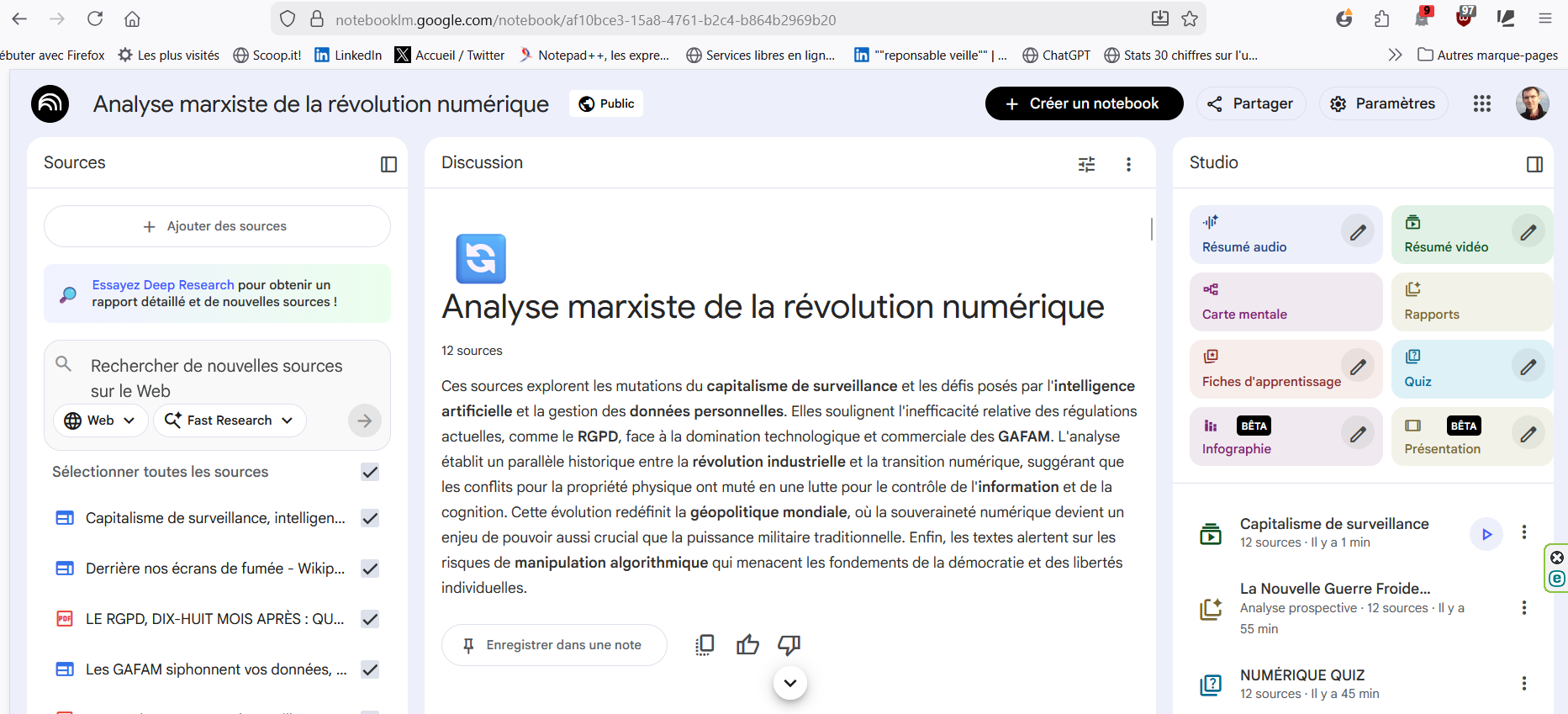1568x714 pixels.
Task: Open discussion settings tune icon
Action: [x=1086, y=164]
